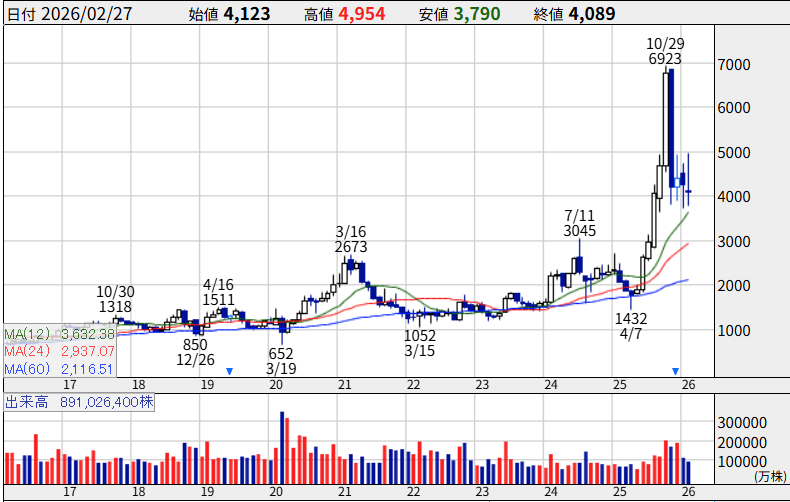Click the volume label 出来高

24,402
